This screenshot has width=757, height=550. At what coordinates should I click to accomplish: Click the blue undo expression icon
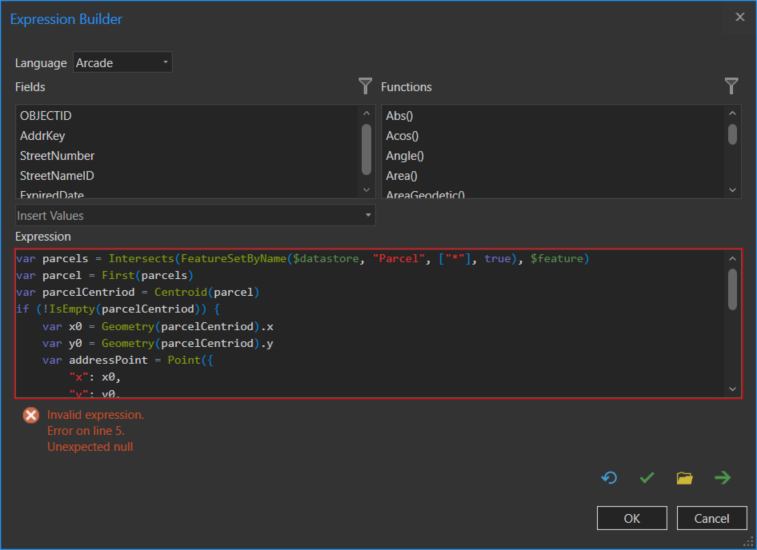[x=609, y=478]
